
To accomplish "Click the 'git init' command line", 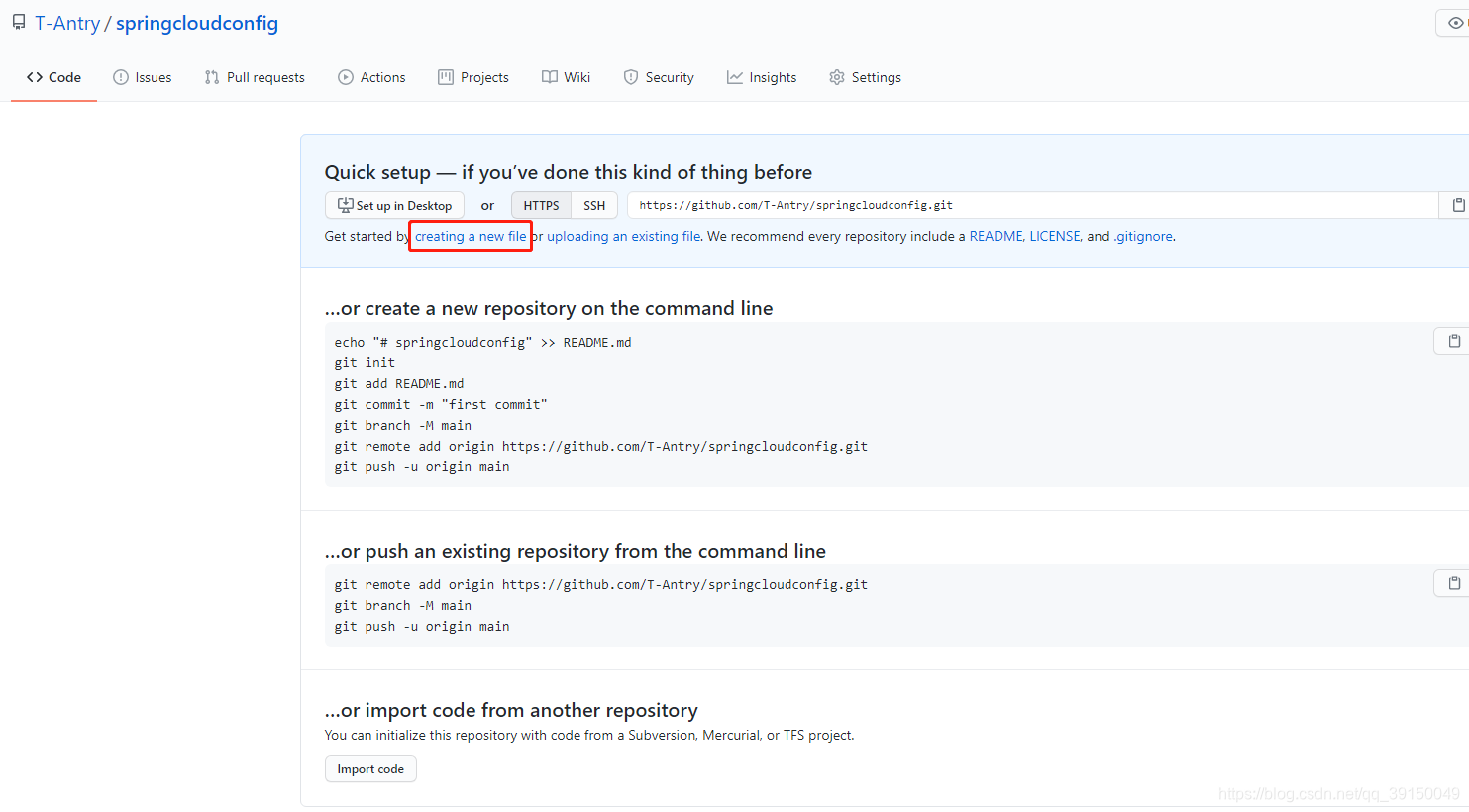I will (365, 362).
